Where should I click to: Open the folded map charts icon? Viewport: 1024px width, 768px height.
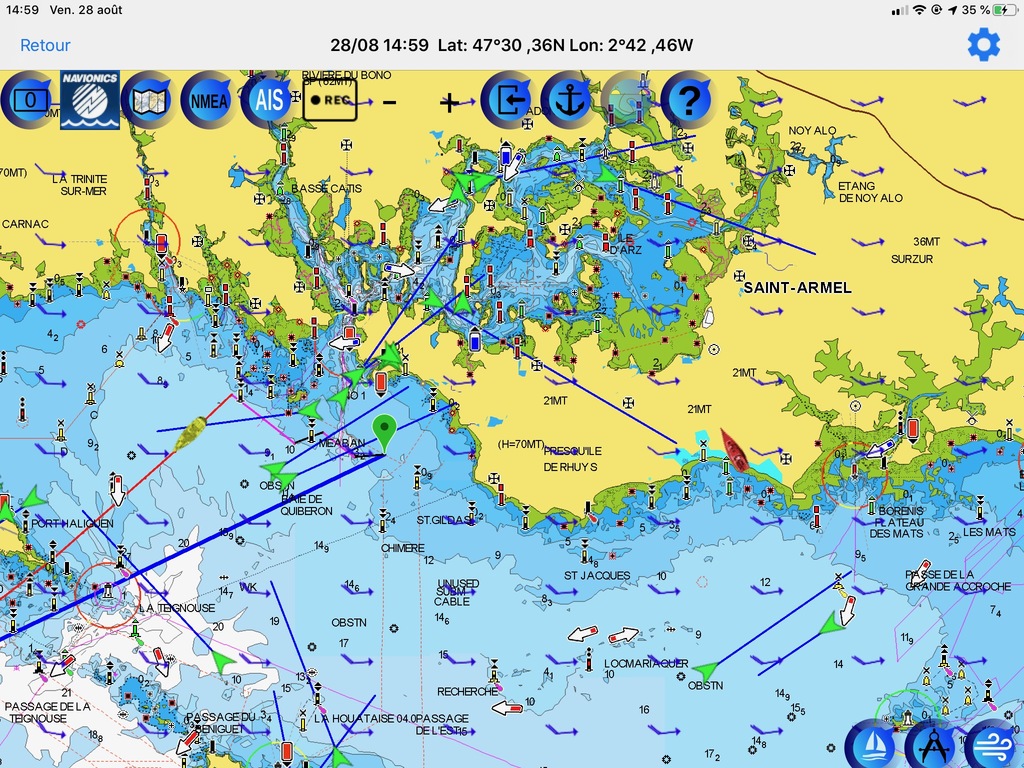click(x=150, y=100)
